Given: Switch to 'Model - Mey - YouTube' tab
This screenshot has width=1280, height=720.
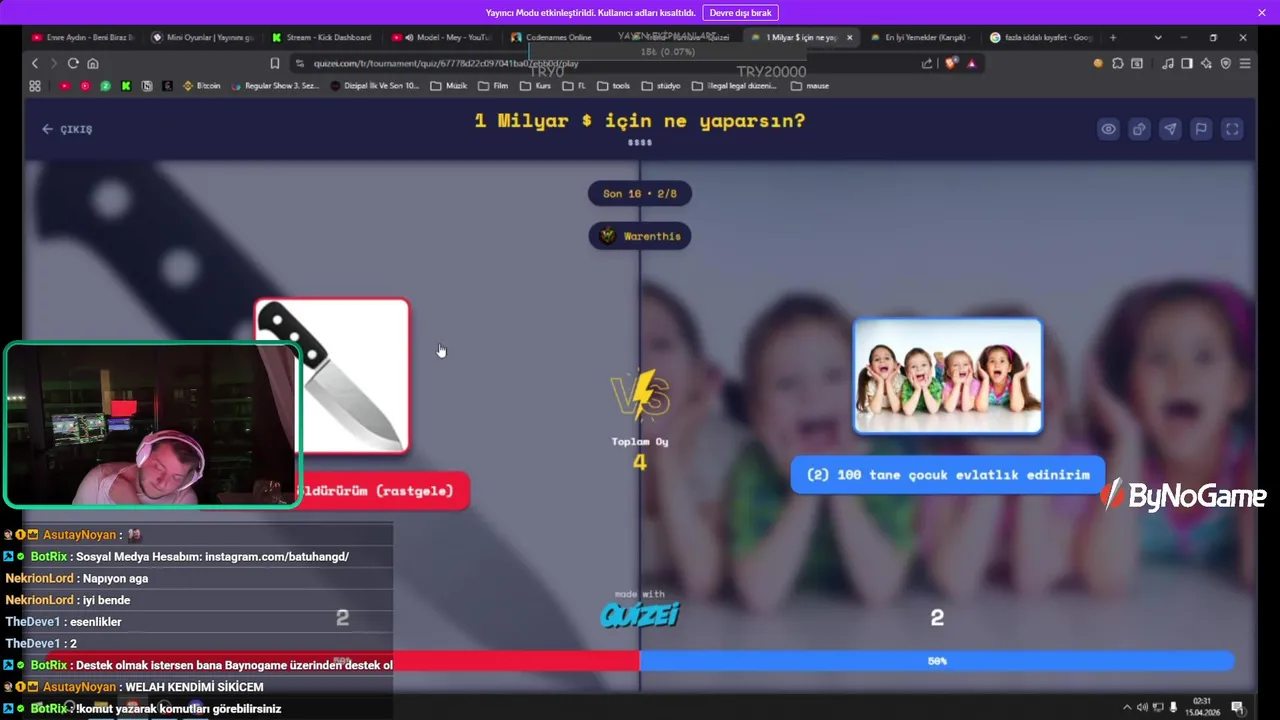Looking at the screenshot, I should point(442,37).
